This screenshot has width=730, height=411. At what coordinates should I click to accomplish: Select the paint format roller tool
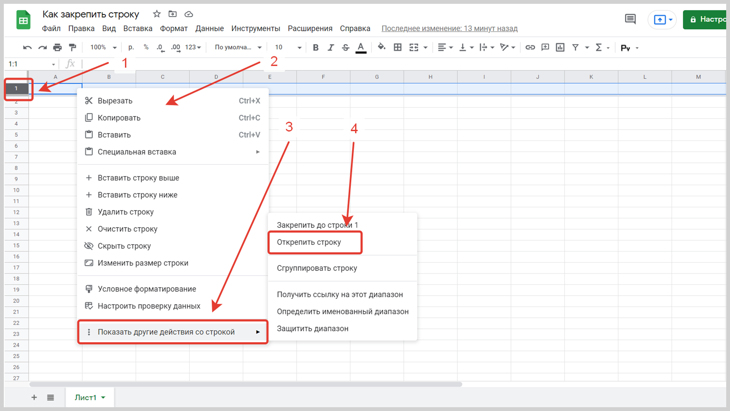pyautogui.click(x=72, y=47)
